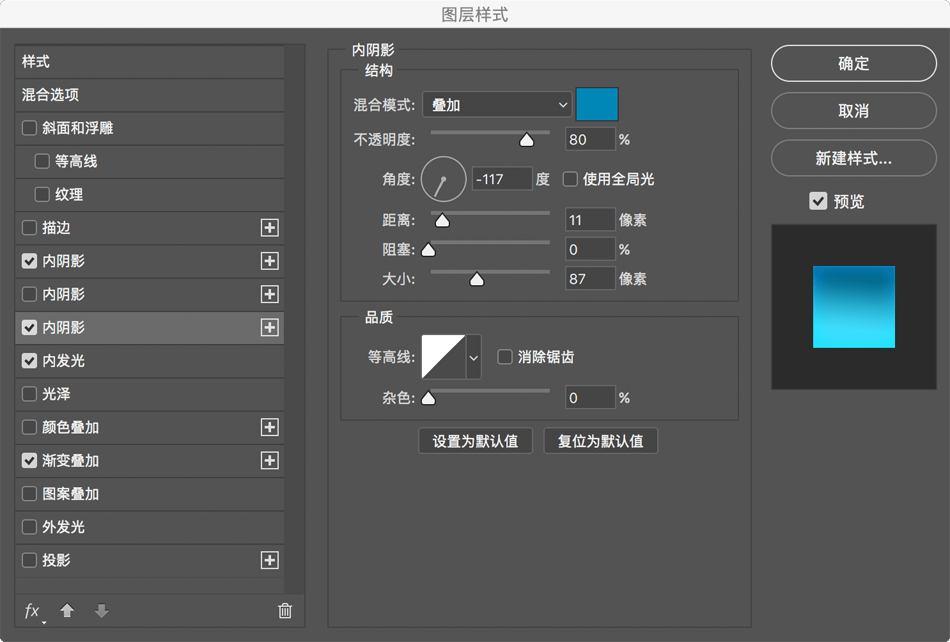Select the 内发光 effect row

(149, 361)
